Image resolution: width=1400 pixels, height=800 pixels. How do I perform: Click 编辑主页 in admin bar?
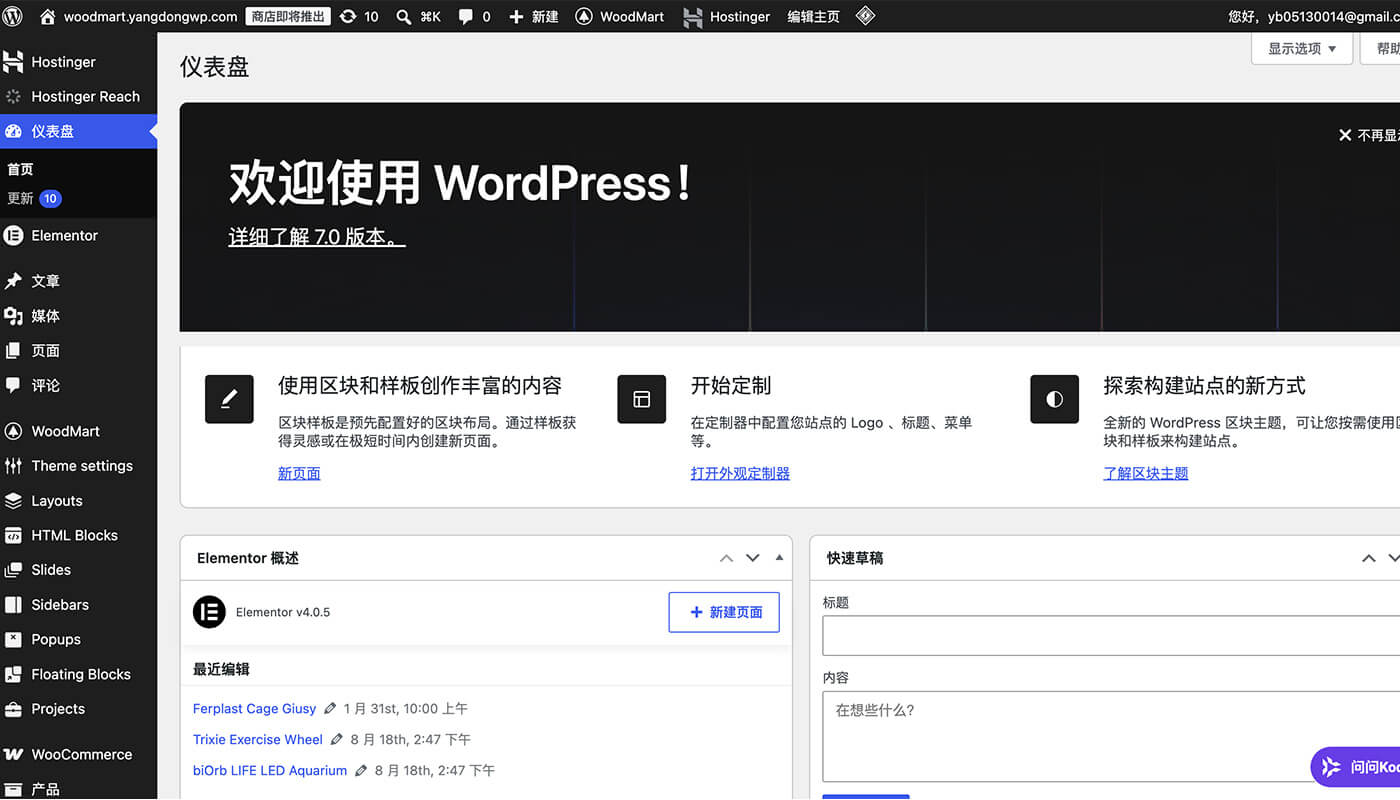(813, 16)
